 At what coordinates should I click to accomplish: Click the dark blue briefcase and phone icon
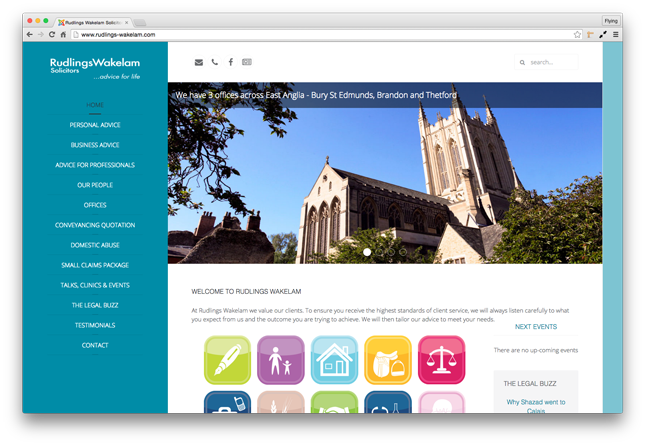point(227,402)
